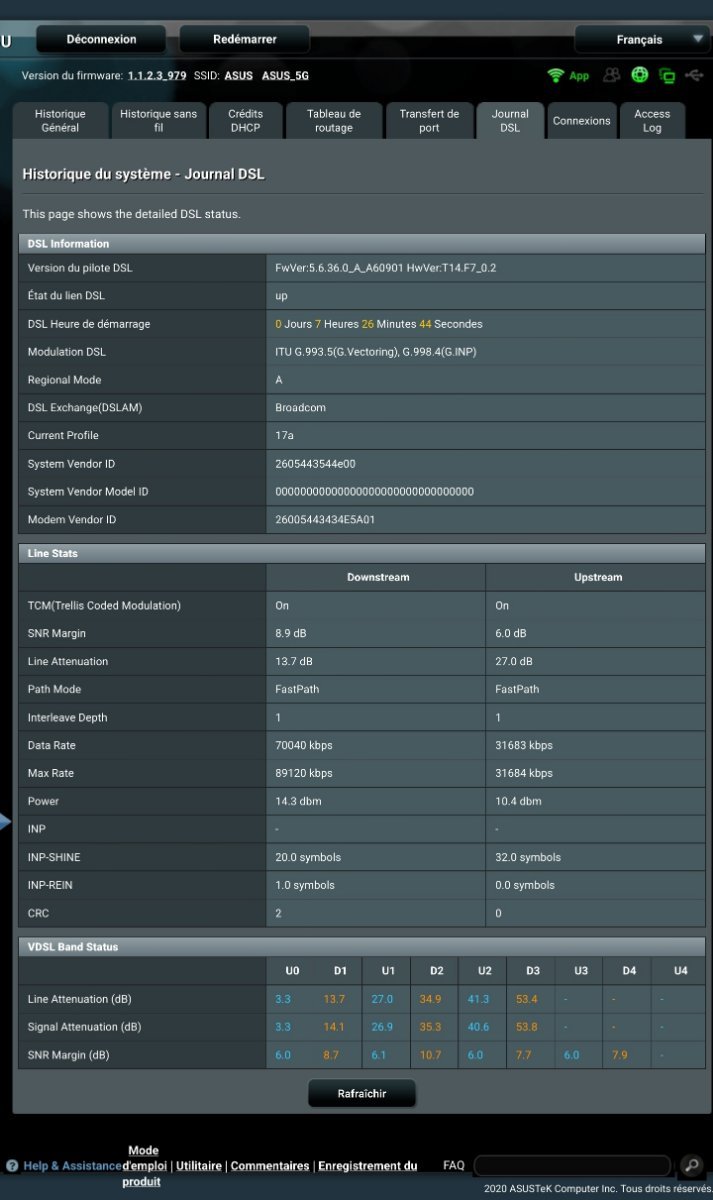Open the guest network users icon
This screenshot has height=1200, width=713.
click(612, 75)
